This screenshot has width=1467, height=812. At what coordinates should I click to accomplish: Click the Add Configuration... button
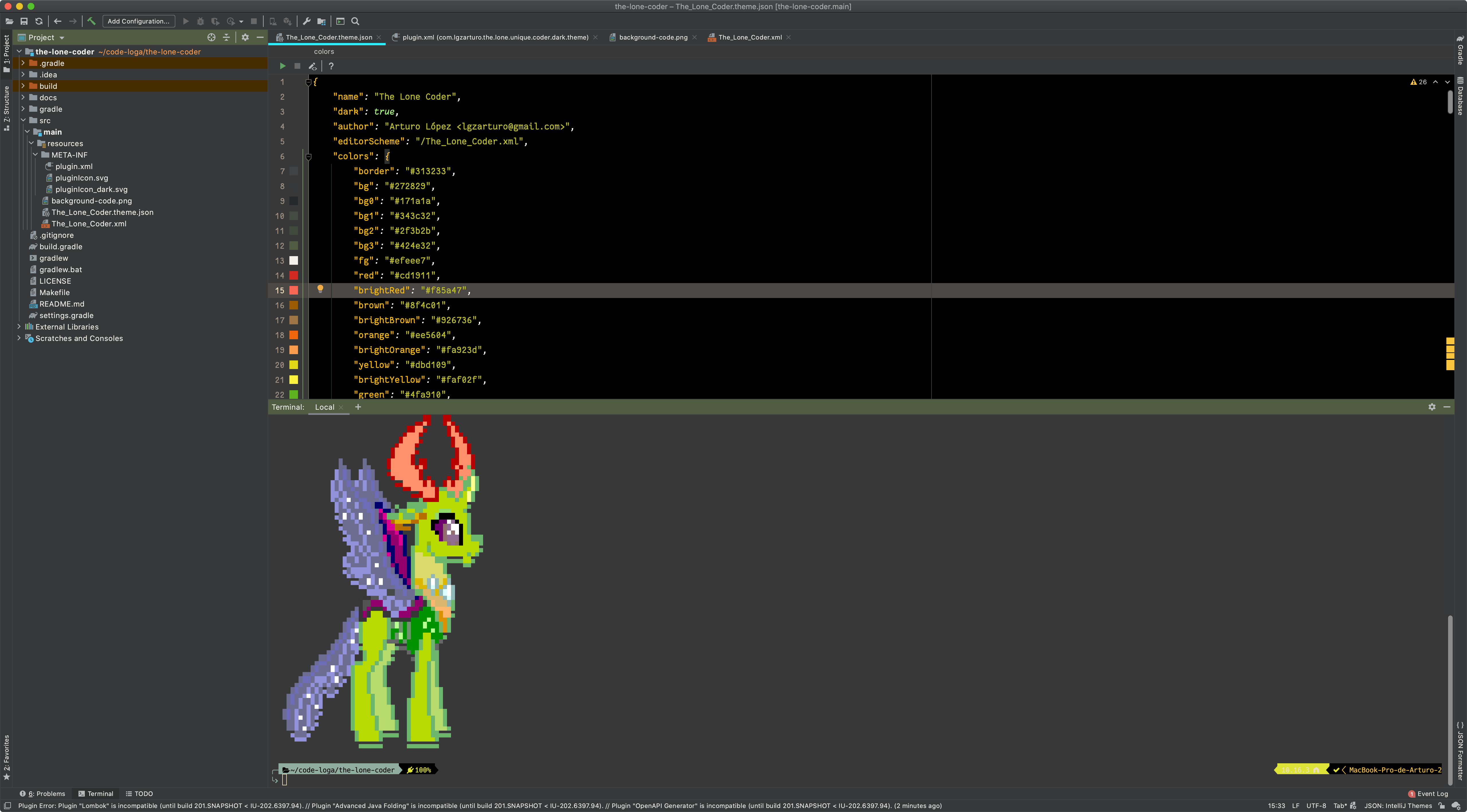point(138,21)
